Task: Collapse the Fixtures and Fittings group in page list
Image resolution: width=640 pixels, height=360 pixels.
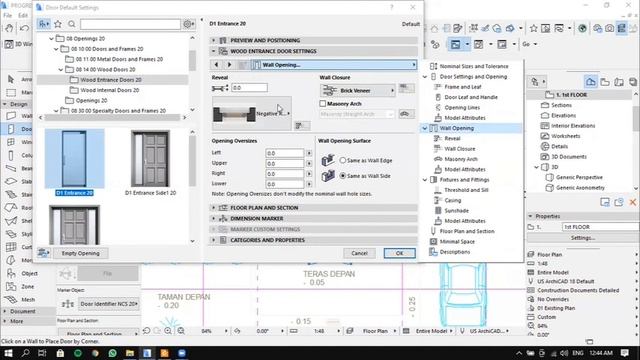Action: 424,180
